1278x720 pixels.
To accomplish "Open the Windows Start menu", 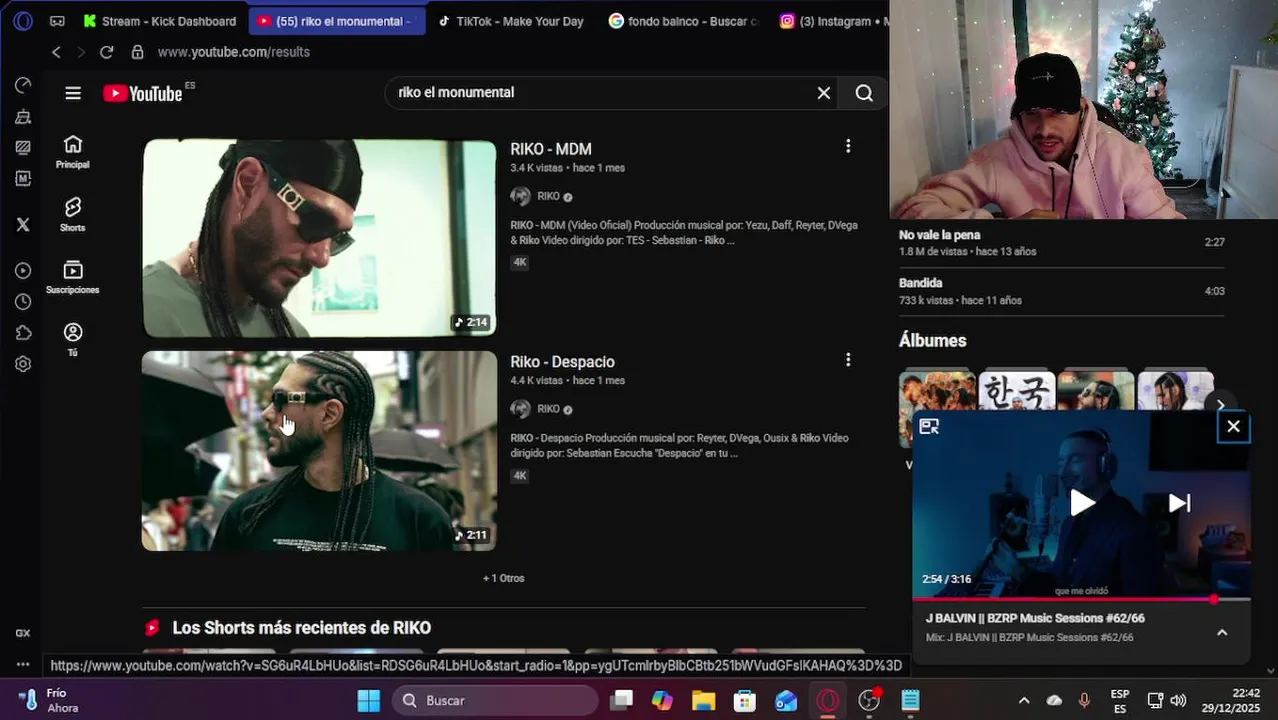I will click(369, 701).
